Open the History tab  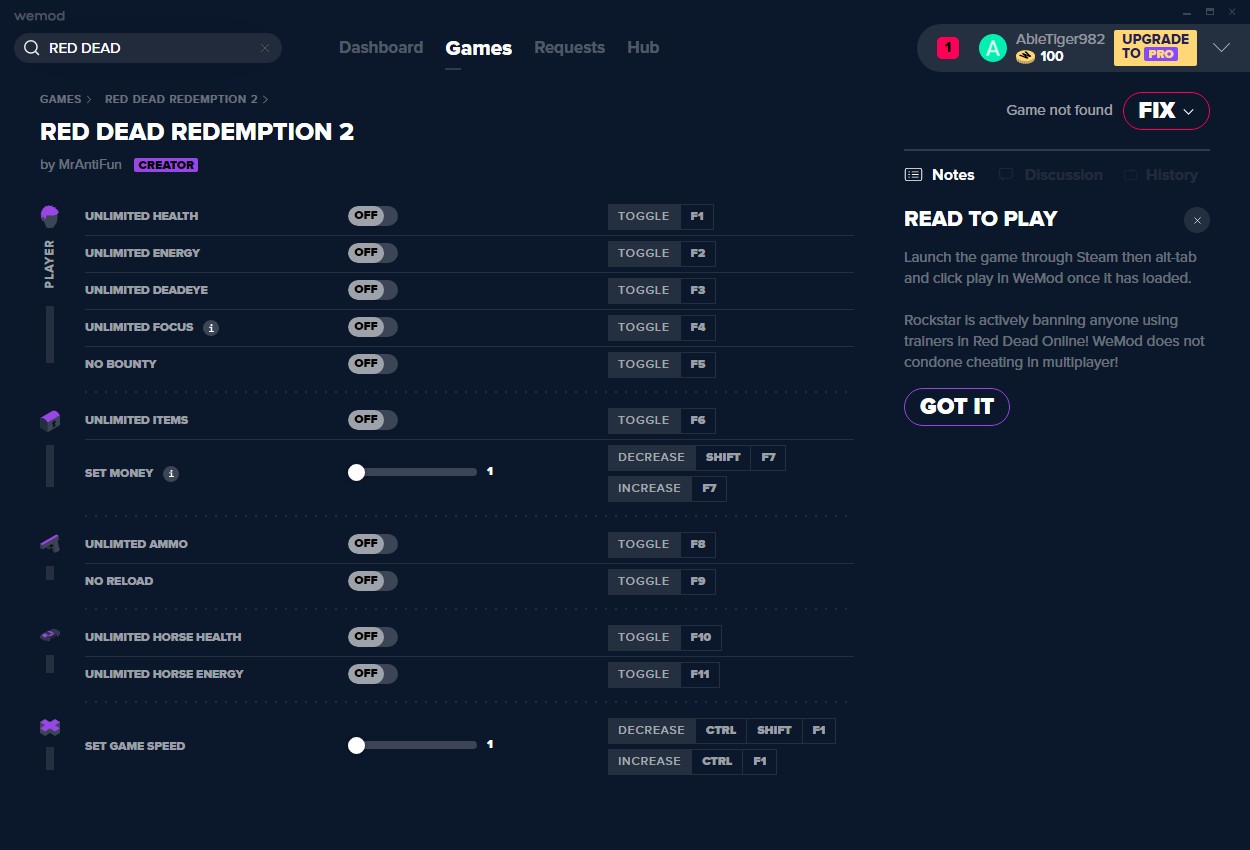pyautogui.click(x=1160, y=175)
